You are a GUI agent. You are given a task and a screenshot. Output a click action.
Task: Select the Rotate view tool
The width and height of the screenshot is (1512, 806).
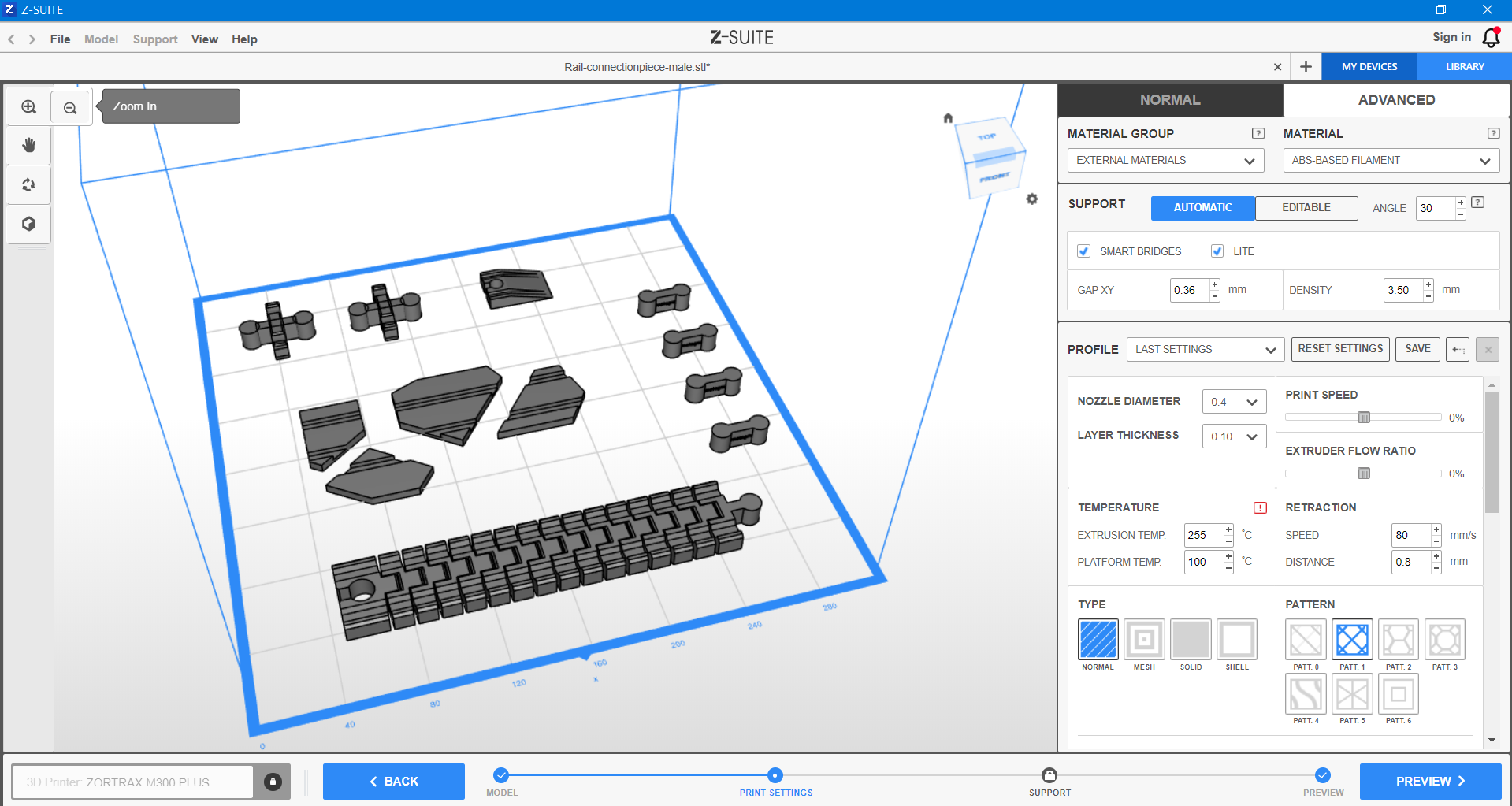point(29,184)
